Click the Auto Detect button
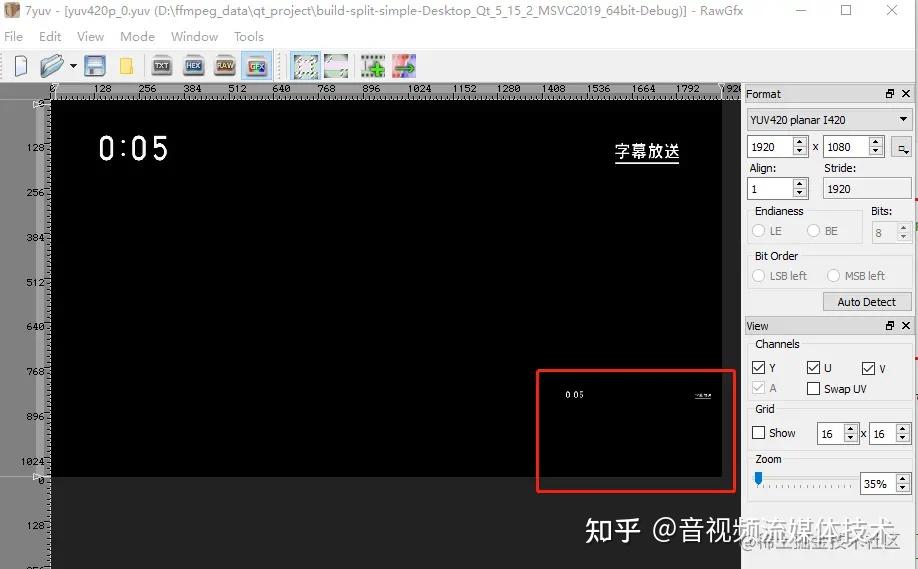Image resolution: width=918 pixels, height=569 pixels. (x=867, y=302)
